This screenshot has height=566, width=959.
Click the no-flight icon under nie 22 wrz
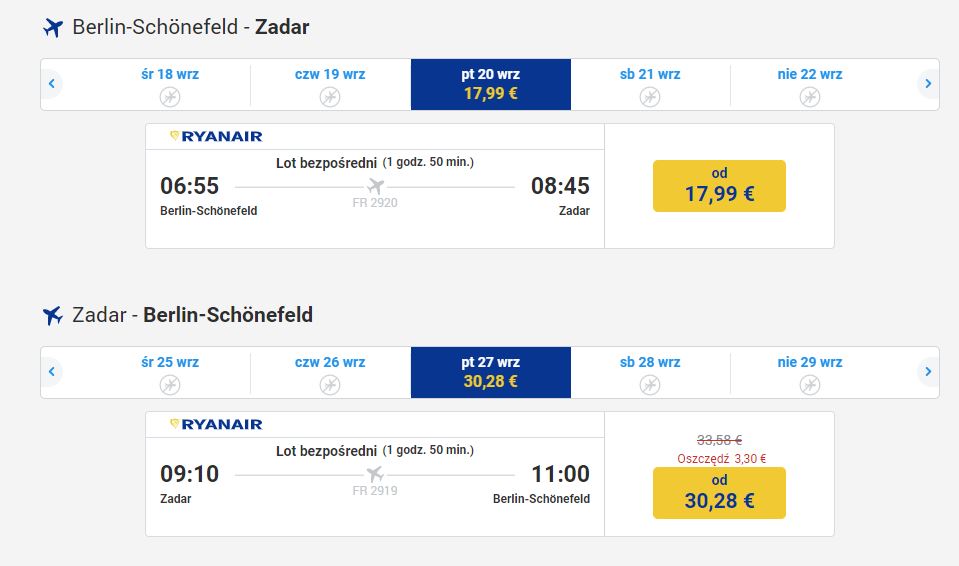(810, 97)
